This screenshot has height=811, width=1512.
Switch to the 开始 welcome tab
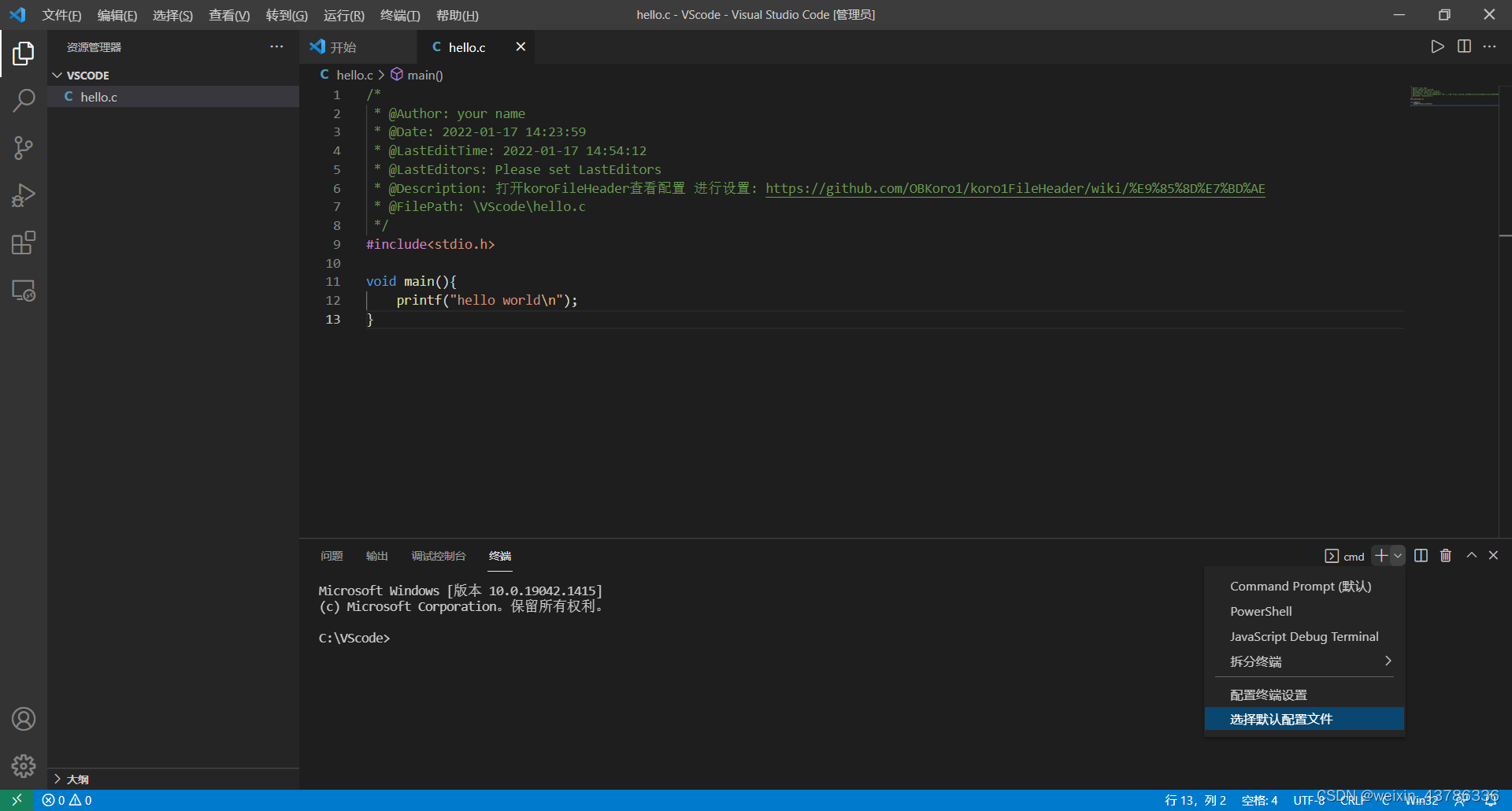pos(358,47)
